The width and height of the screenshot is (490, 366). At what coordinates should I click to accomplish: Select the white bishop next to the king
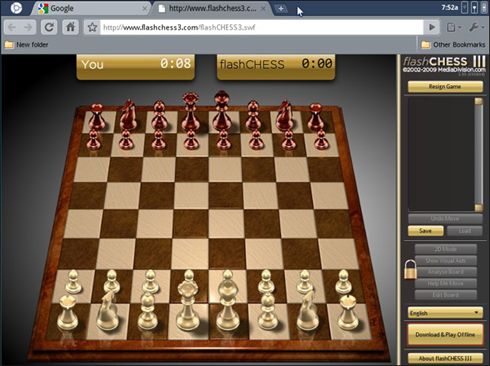pos(268,311)
